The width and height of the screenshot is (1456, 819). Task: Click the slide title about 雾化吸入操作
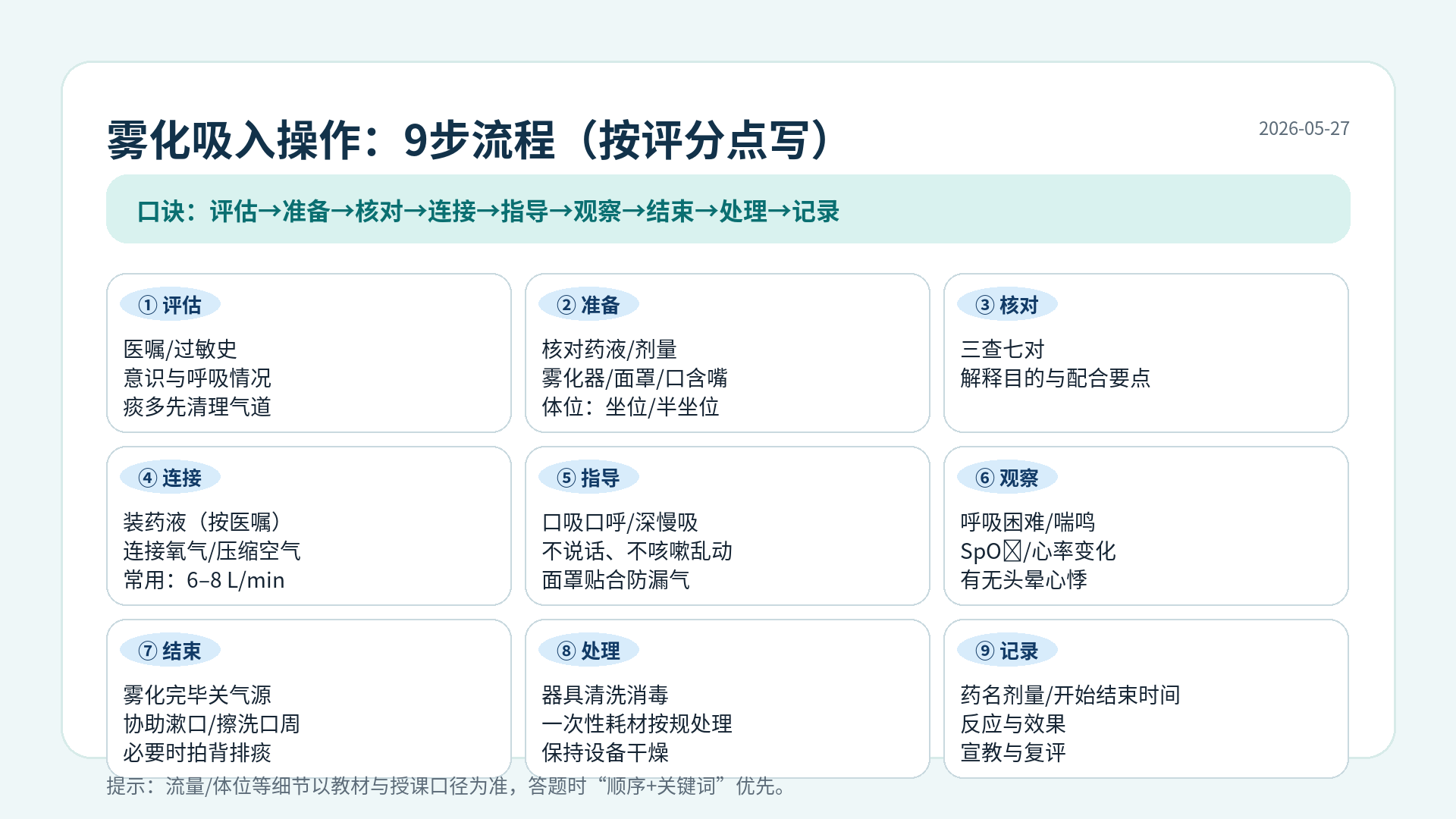click(472, 140)
